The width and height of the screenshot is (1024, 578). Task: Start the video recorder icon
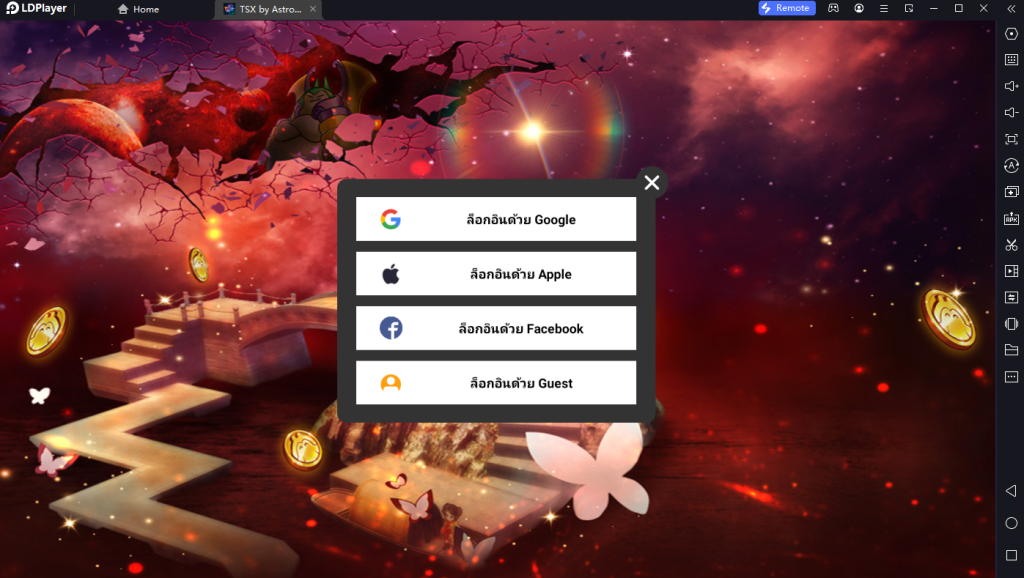[1011, 271]
